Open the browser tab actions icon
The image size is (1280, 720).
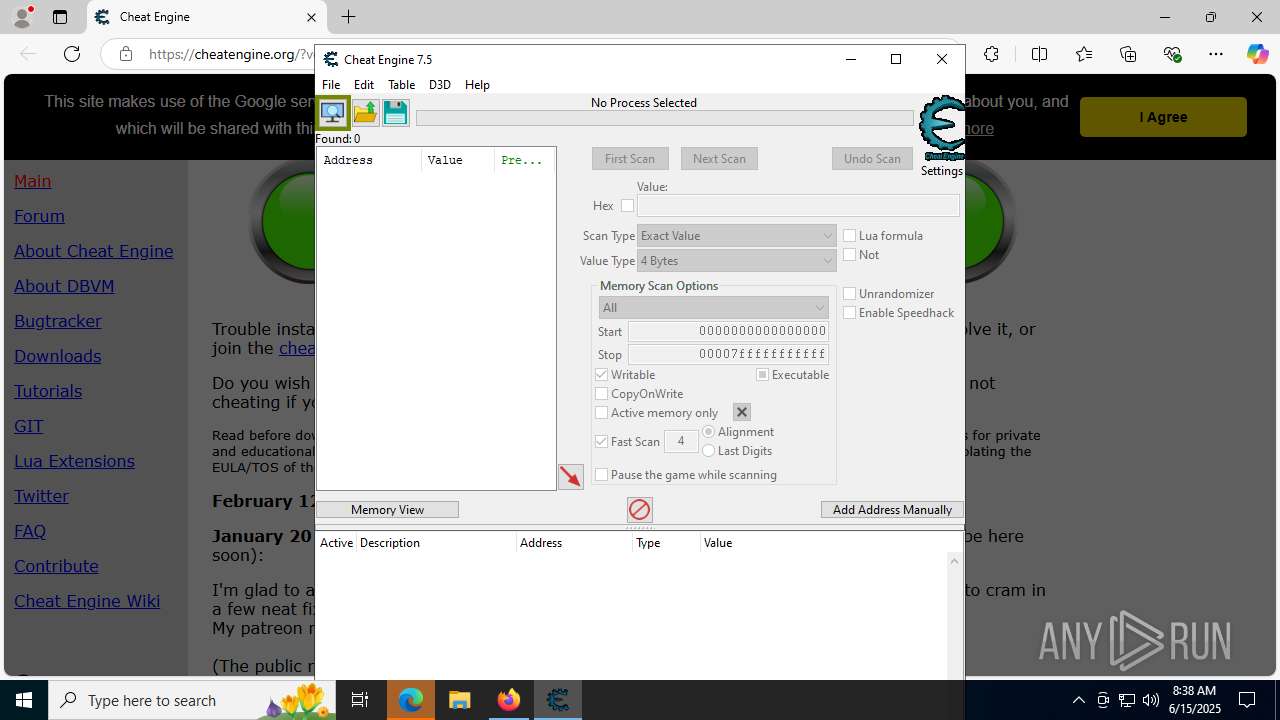pos(60,17)
